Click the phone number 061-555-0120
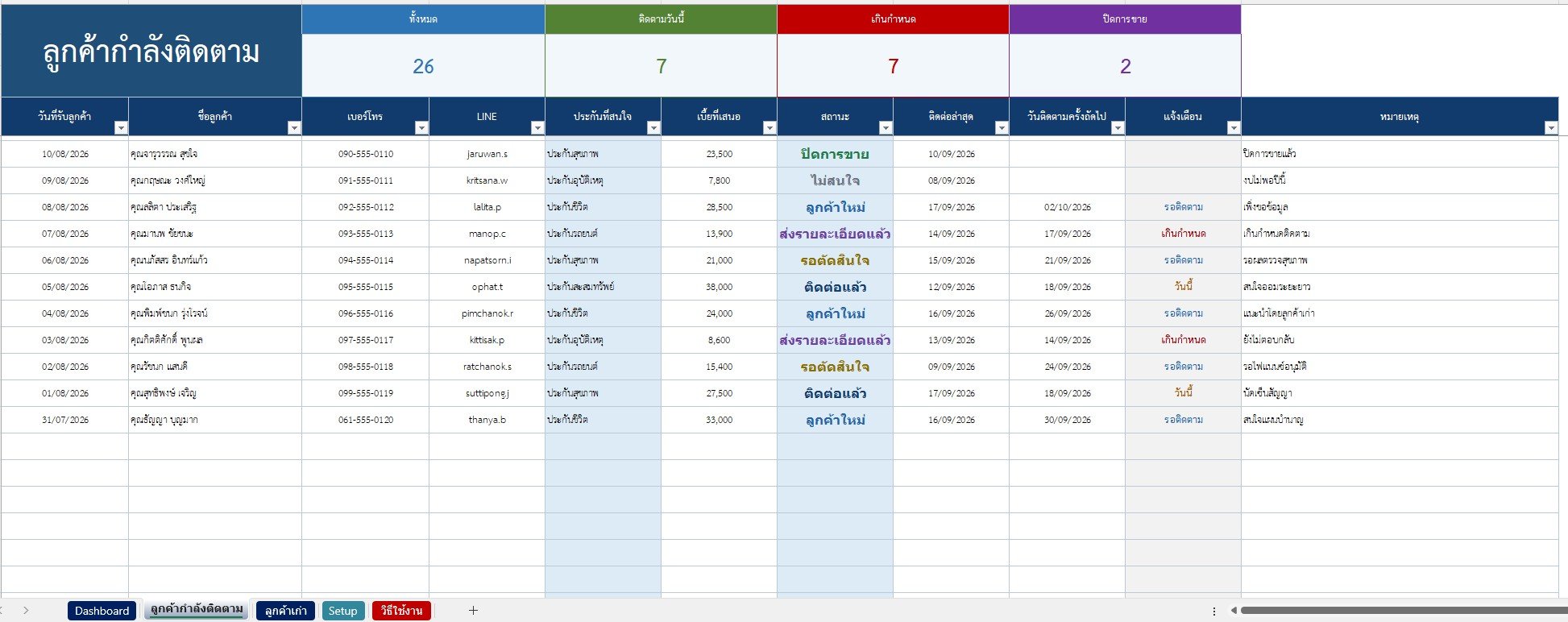Screen dimensions: 1568x622 pos(366,420)
